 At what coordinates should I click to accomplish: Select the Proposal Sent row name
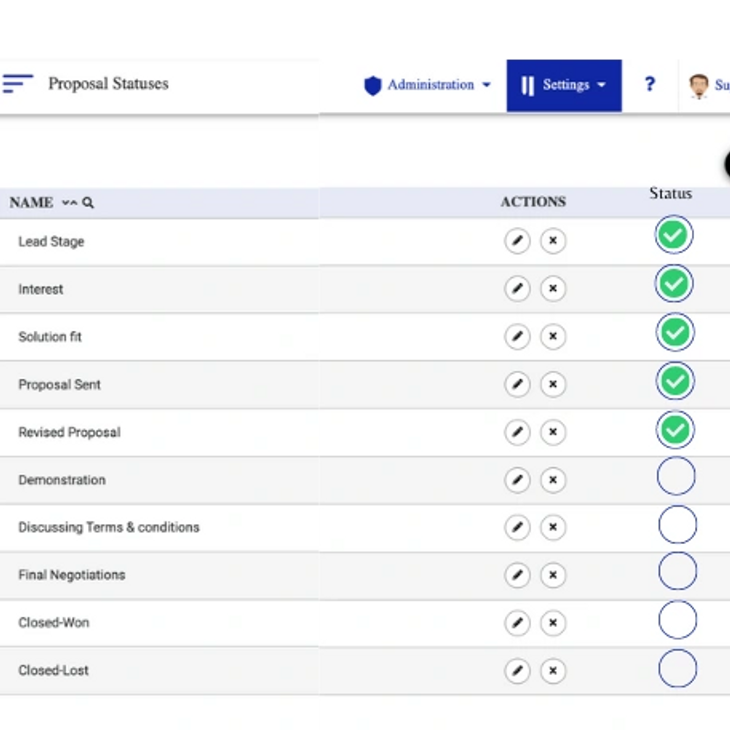coord(59,385)
